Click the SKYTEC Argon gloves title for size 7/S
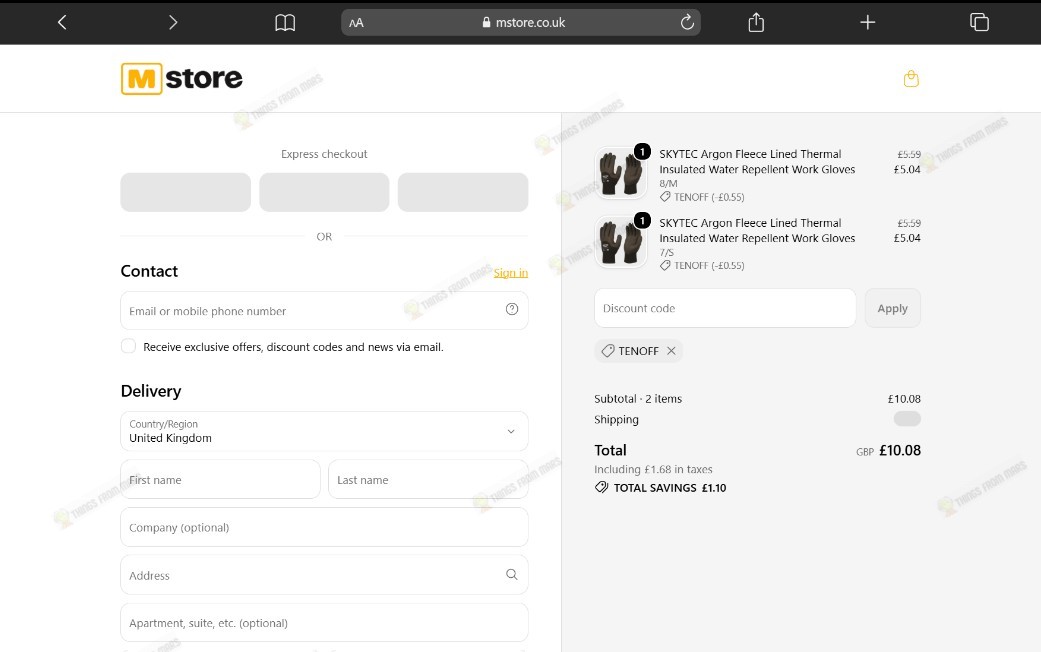 click(x=757, y=230)
